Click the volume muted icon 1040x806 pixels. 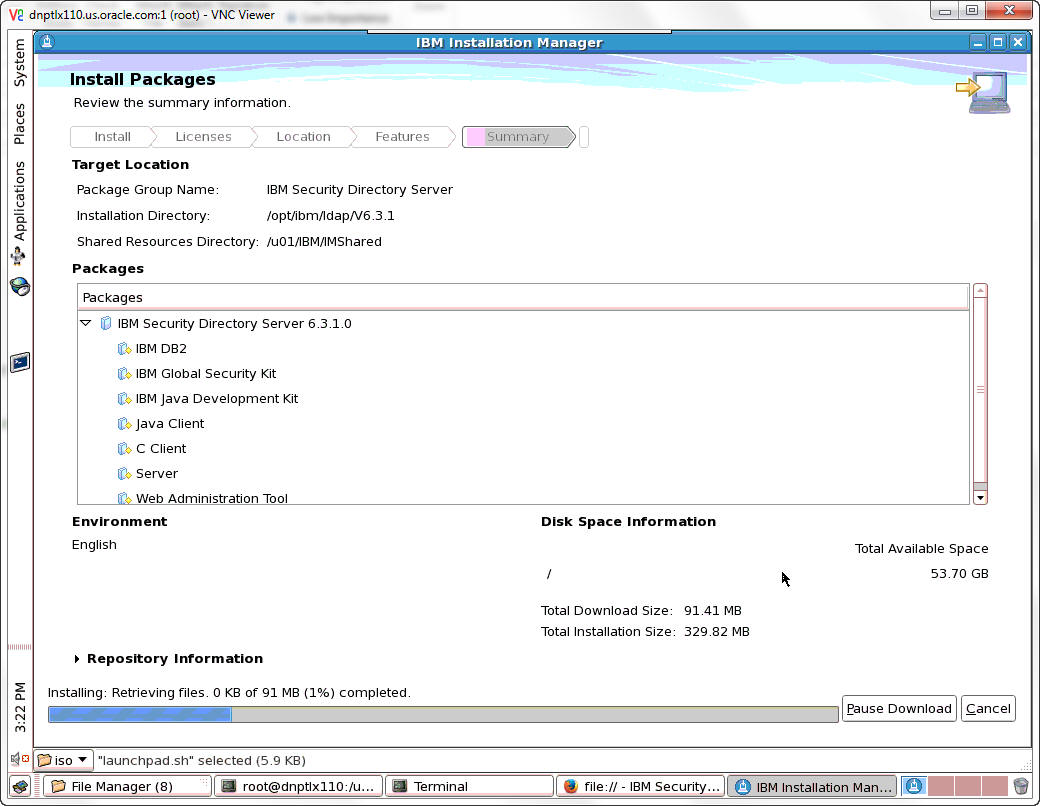[19, 759]
